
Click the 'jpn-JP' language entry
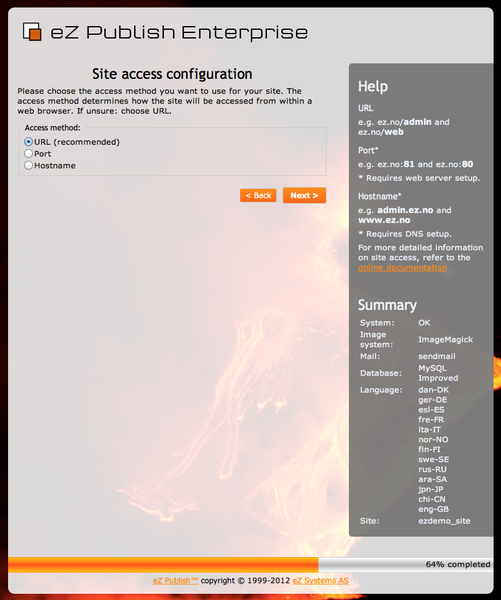(431, 489)
